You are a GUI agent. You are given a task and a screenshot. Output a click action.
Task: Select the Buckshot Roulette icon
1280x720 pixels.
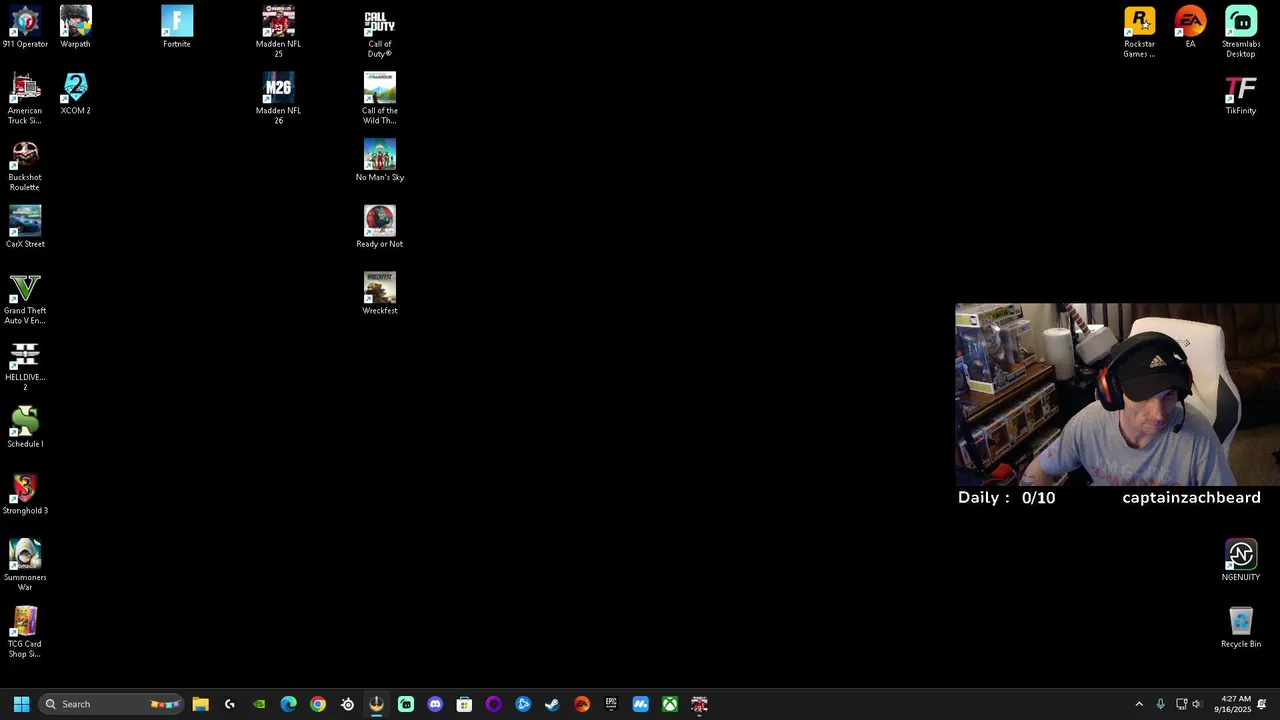point(25,165)
